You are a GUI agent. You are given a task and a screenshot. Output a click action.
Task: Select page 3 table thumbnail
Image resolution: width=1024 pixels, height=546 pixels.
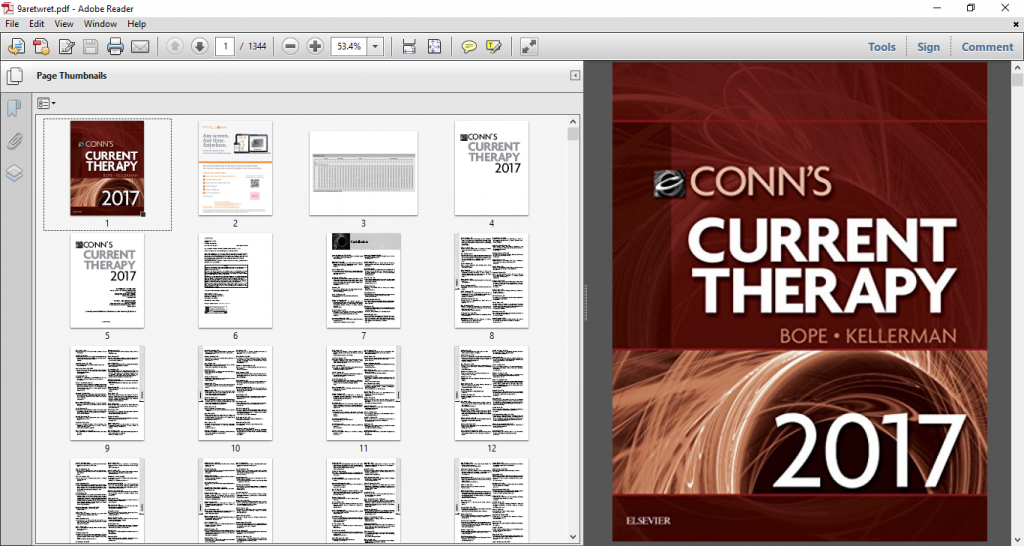(363, 173)
